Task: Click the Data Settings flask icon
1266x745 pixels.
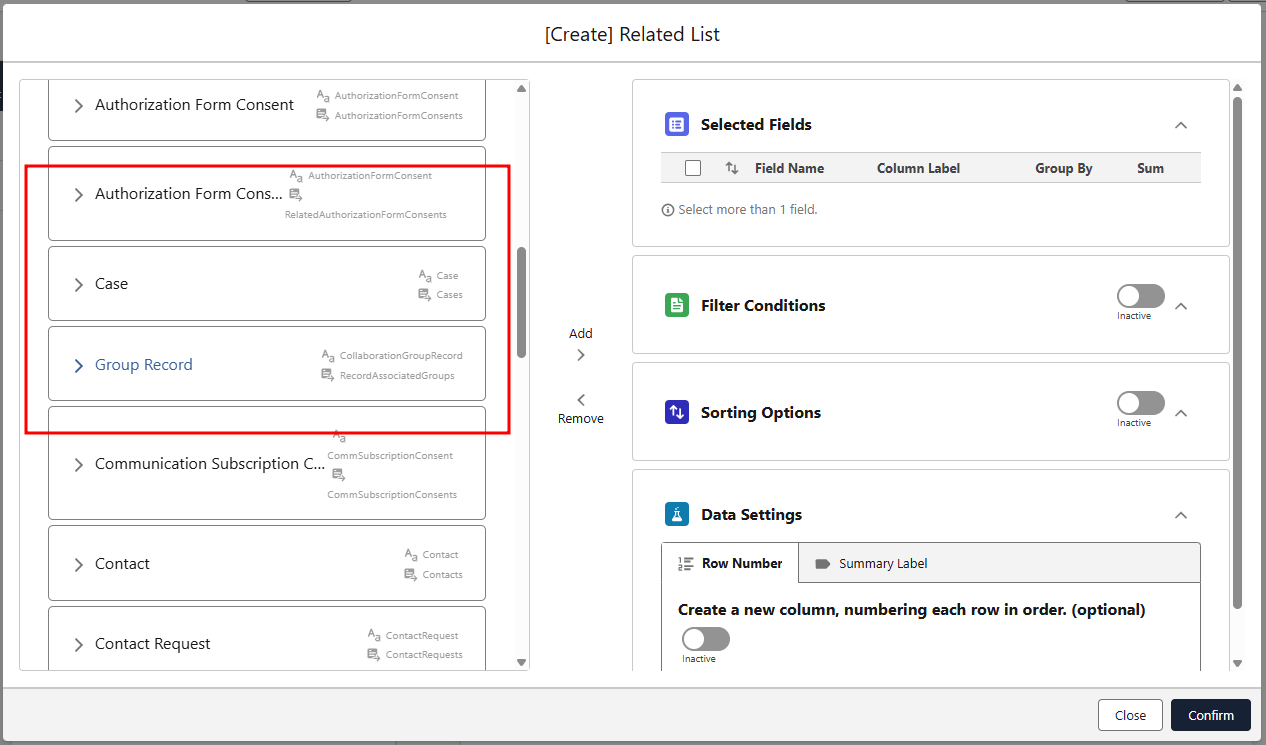Action: click(677, 515)
